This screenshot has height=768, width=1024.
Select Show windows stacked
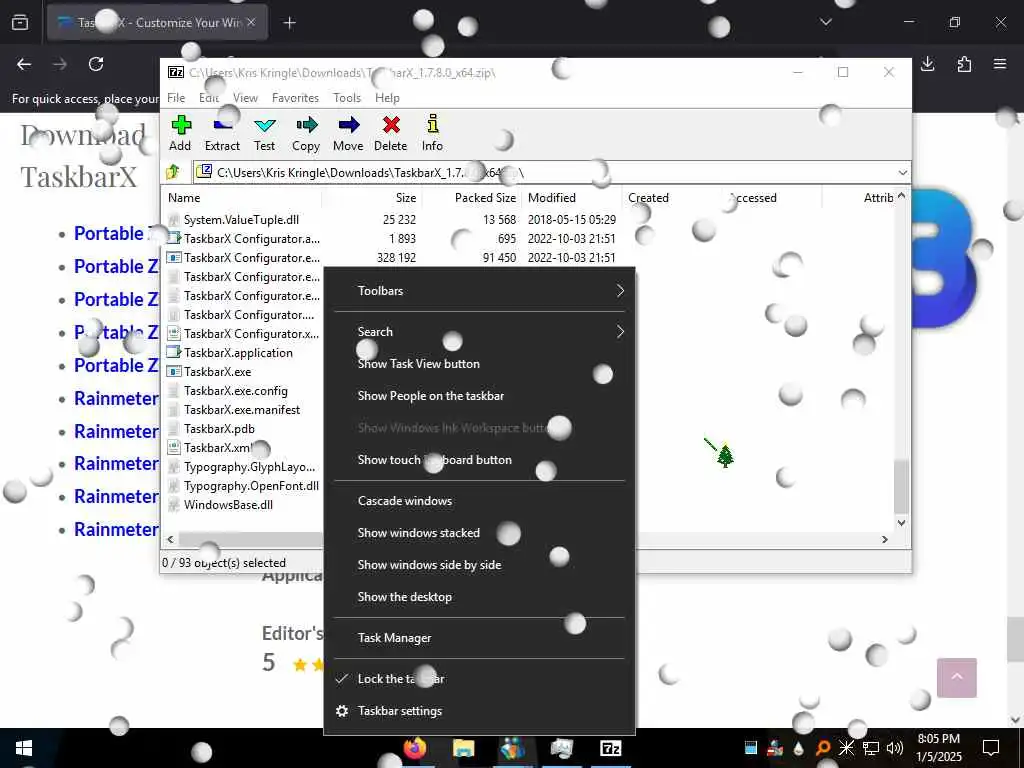479,533
